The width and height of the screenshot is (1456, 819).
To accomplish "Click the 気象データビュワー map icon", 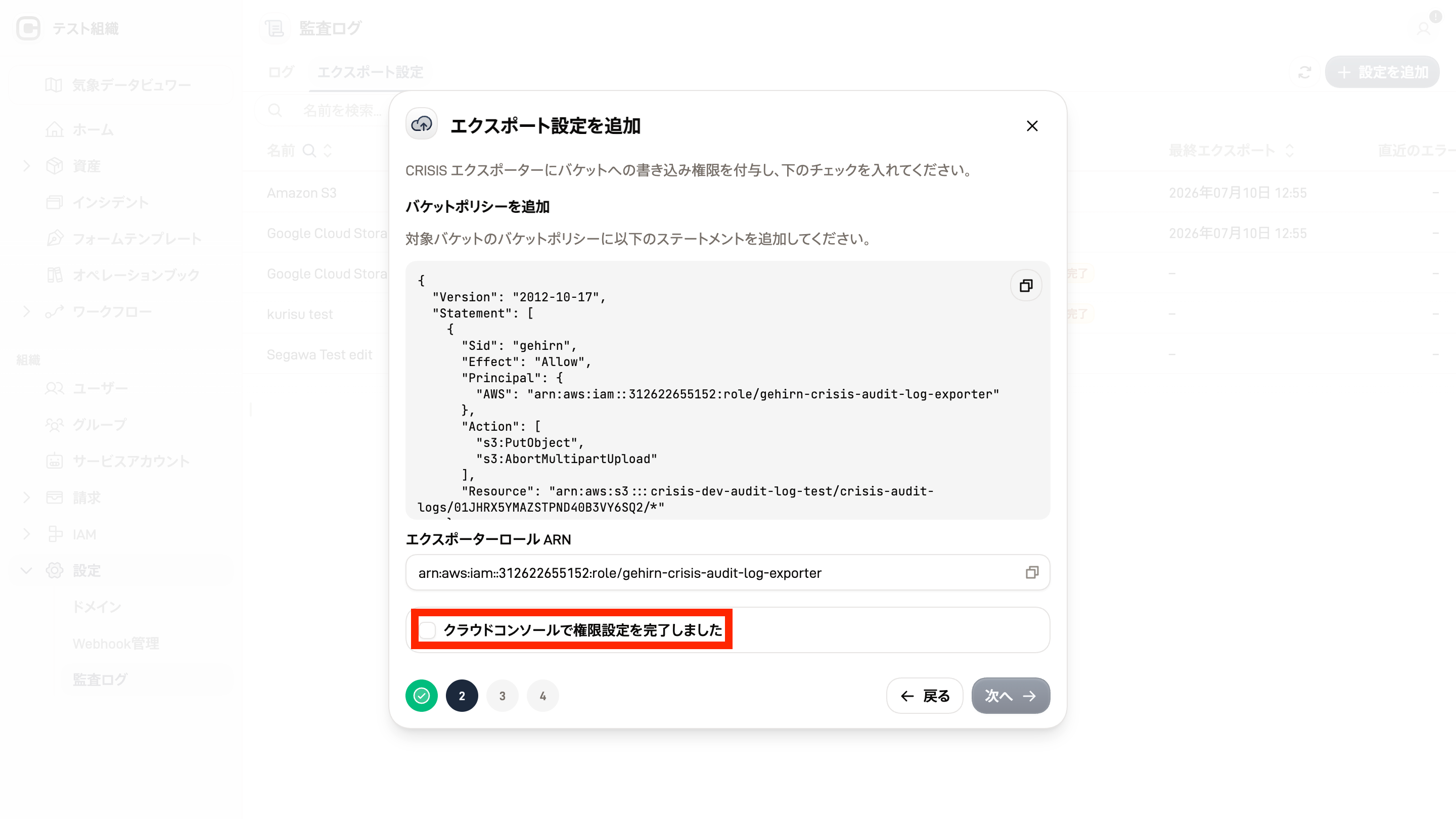I will pos(53,85).
